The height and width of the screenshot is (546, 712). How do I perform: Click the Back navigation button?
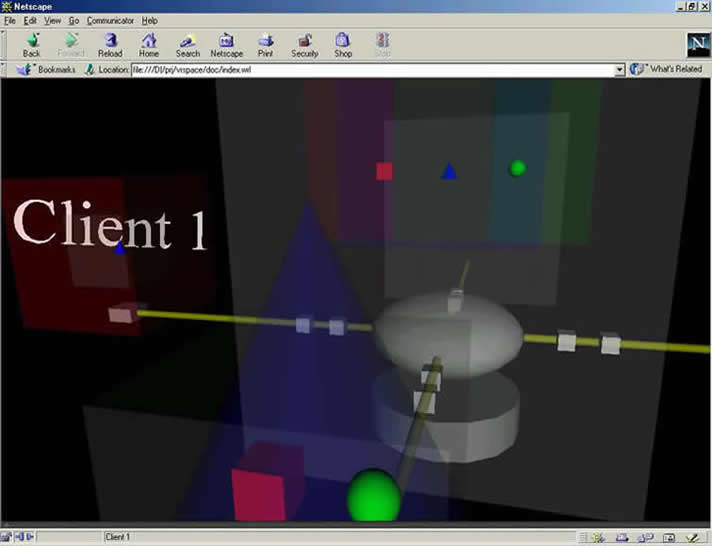[x=32, y=44]
